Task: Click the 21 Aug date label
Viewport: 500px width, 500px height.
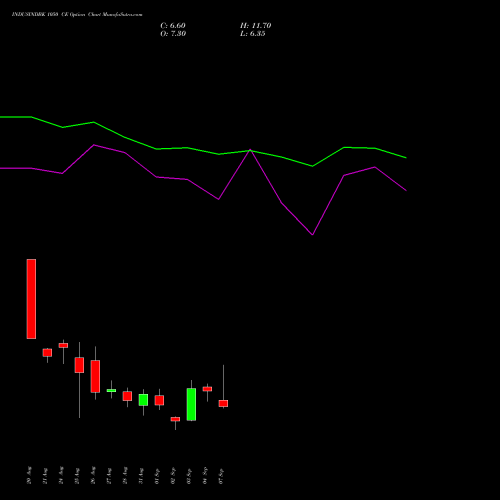Action: click(x=45, y=476)
